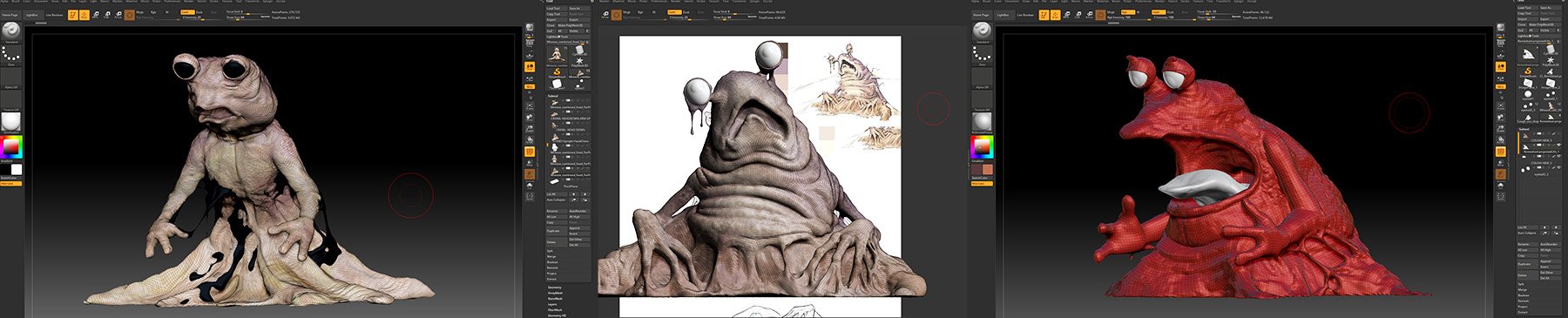The width and height of the screenshot is (1568, 318).
Task: Open the Brush menu in left screenshot
Action: click(16, 2)
